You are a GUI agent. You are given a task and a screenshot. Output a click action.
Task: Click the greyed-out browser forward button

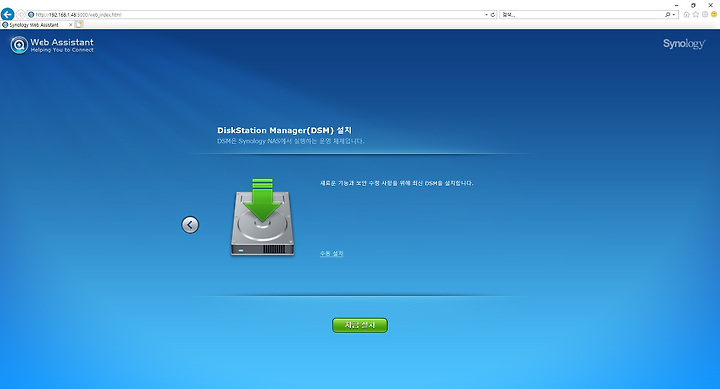pyautogui.click(x=21, y=15)
